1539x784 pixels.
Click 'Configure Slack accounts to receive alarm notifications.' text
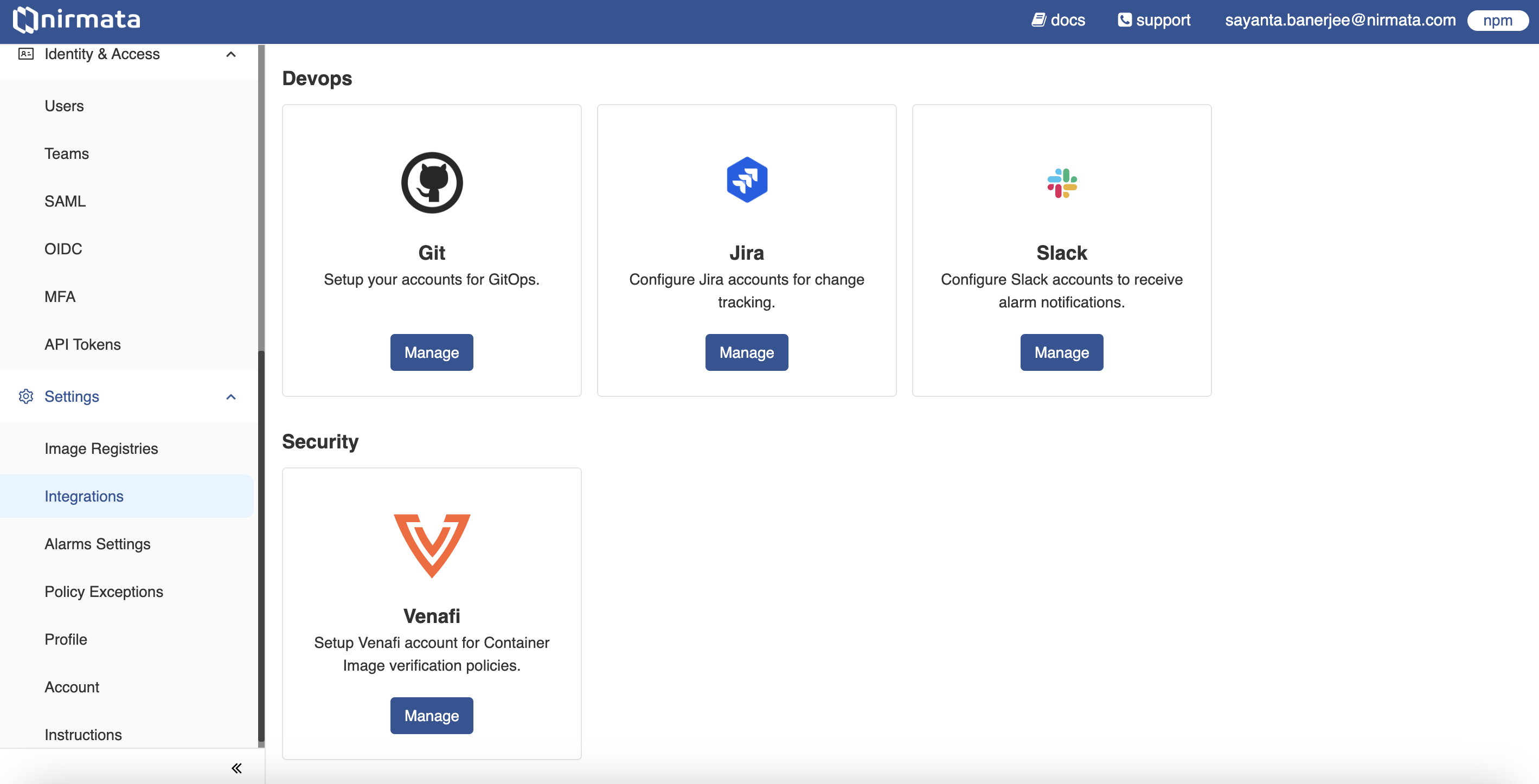coord(1062,291)
